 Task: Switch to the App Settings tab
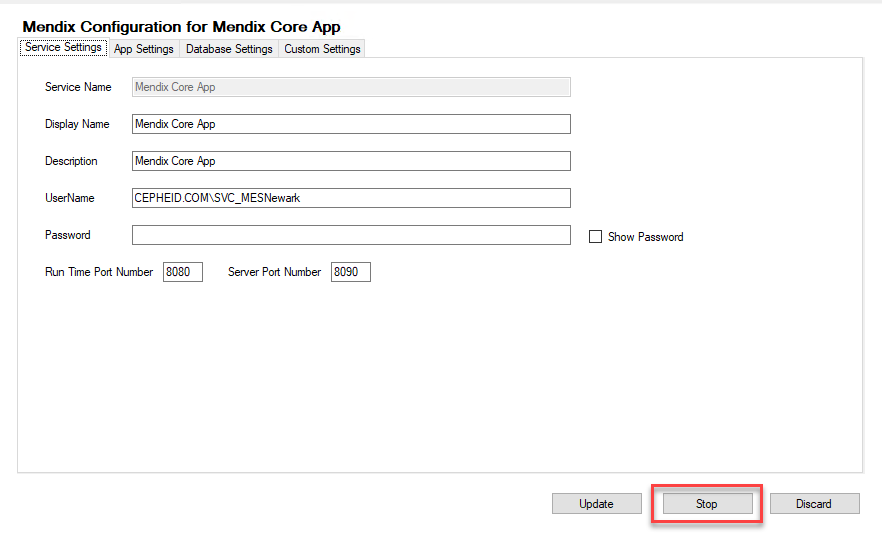[x=144, y=49]
